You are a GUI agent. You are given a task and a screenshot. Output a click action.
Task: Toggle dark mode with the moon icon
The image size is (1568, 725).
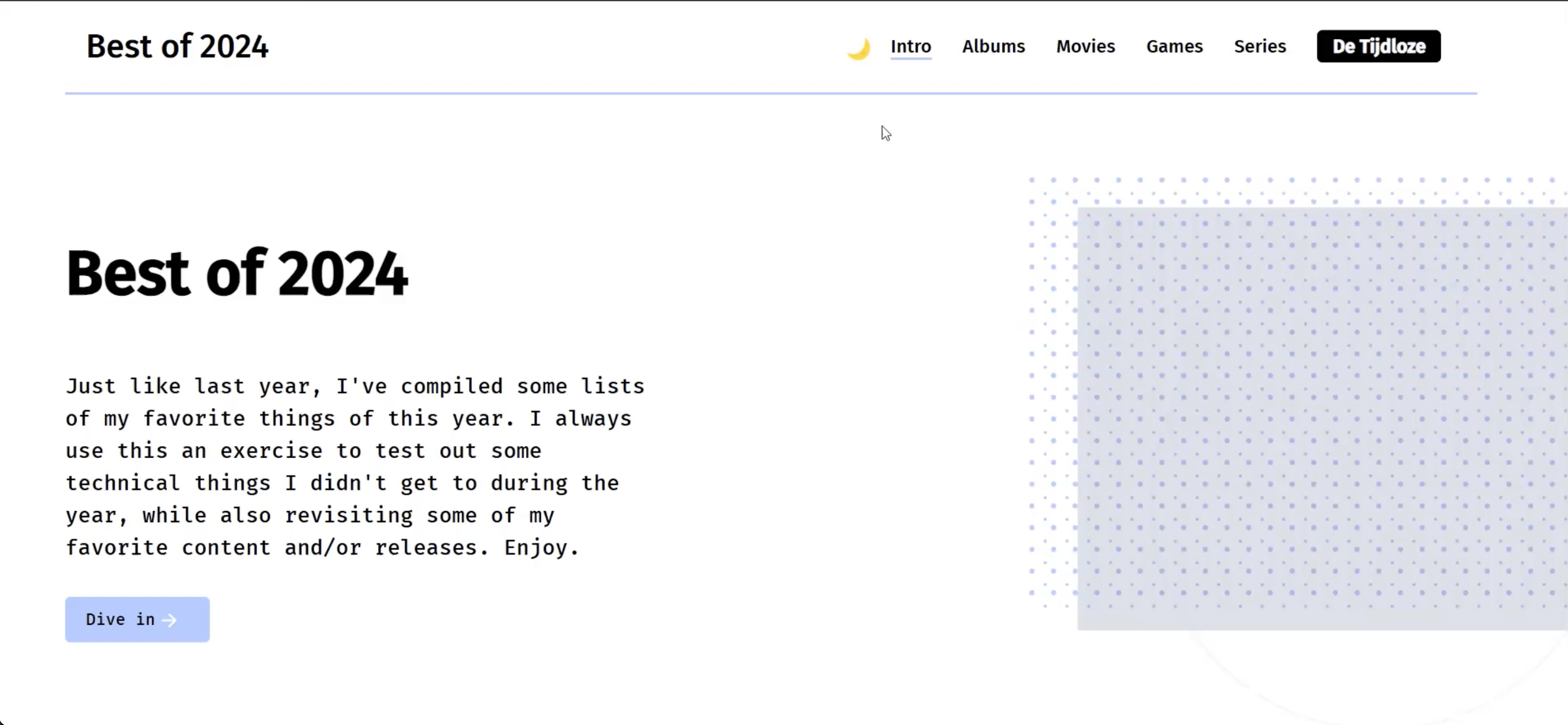858,48
